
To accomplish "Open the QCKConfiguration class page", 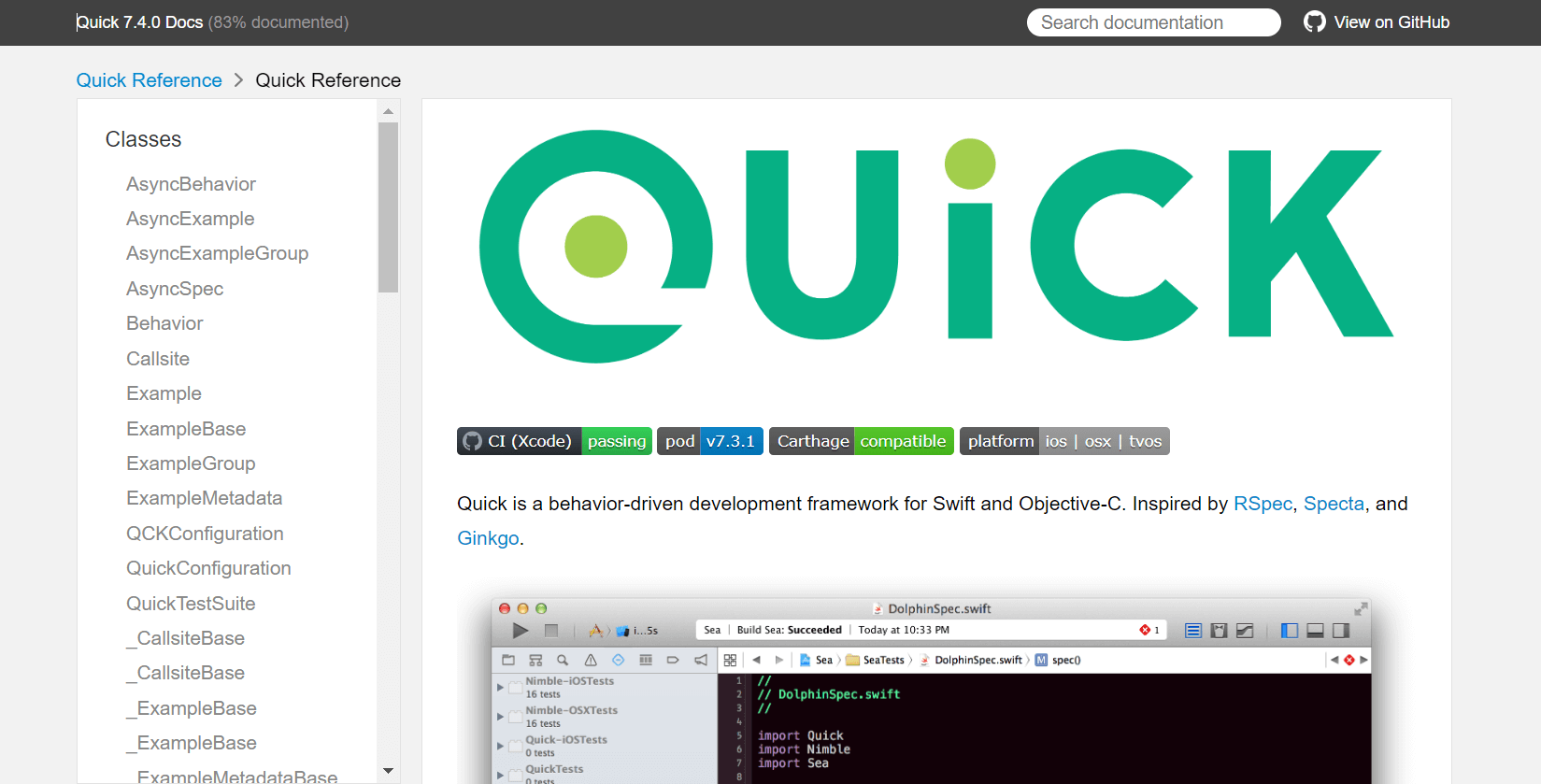I will (205, 534).
